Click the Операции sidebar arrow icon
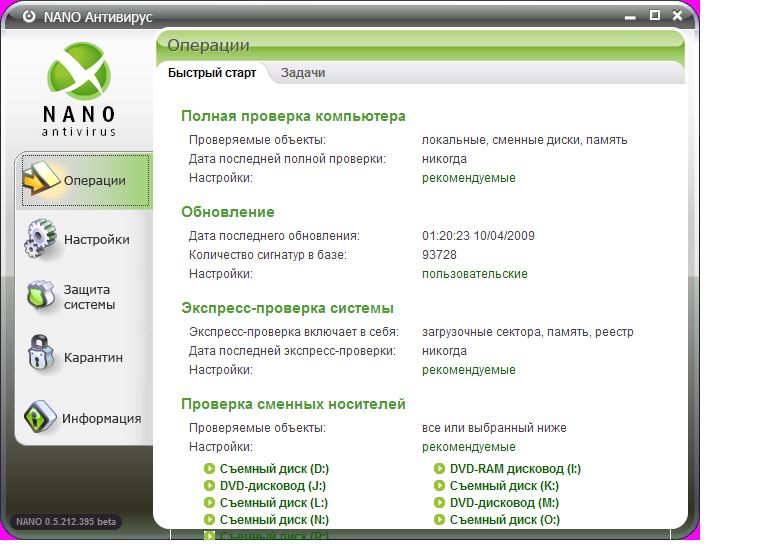 tap(40, 180)
